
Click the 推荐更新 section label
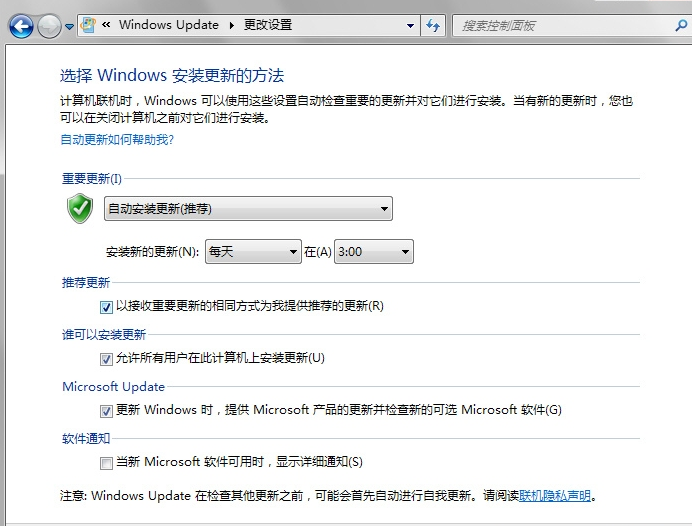[86, 282]
